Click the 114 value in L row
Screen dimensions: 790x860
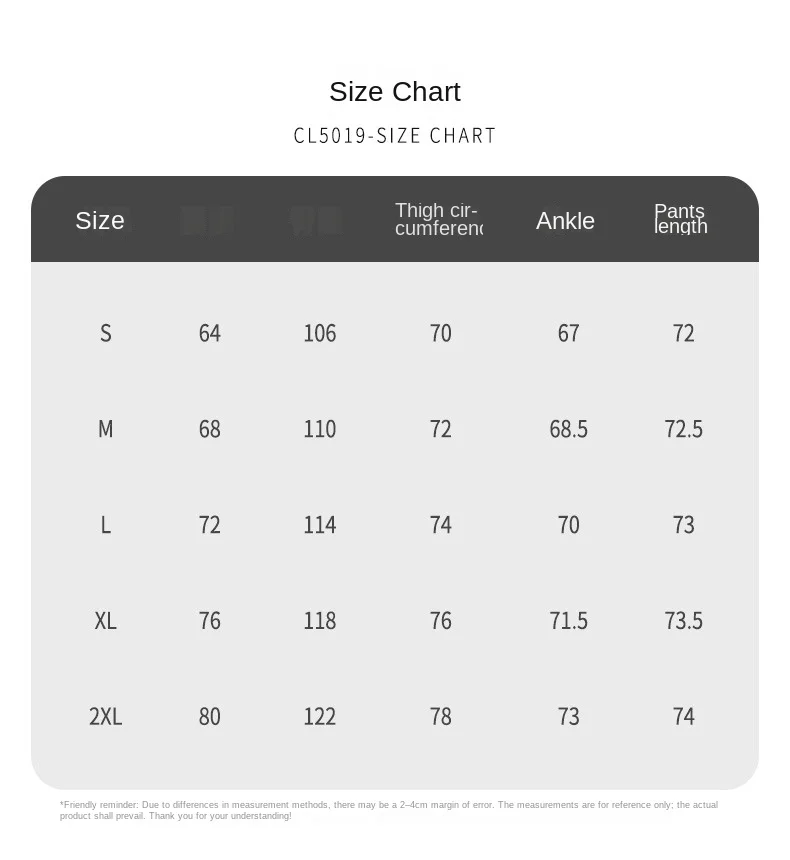coord(320,525)
